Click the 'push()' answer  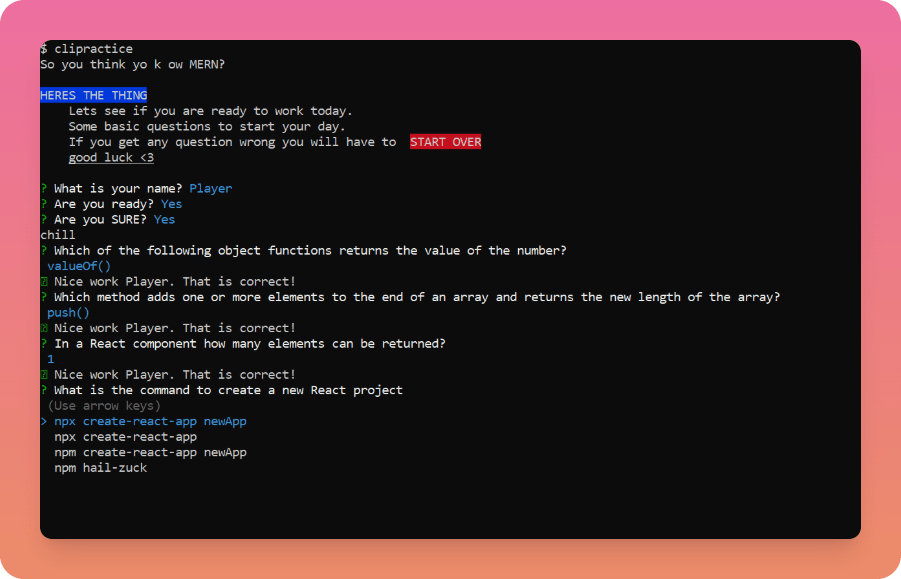tap(68, 312)
